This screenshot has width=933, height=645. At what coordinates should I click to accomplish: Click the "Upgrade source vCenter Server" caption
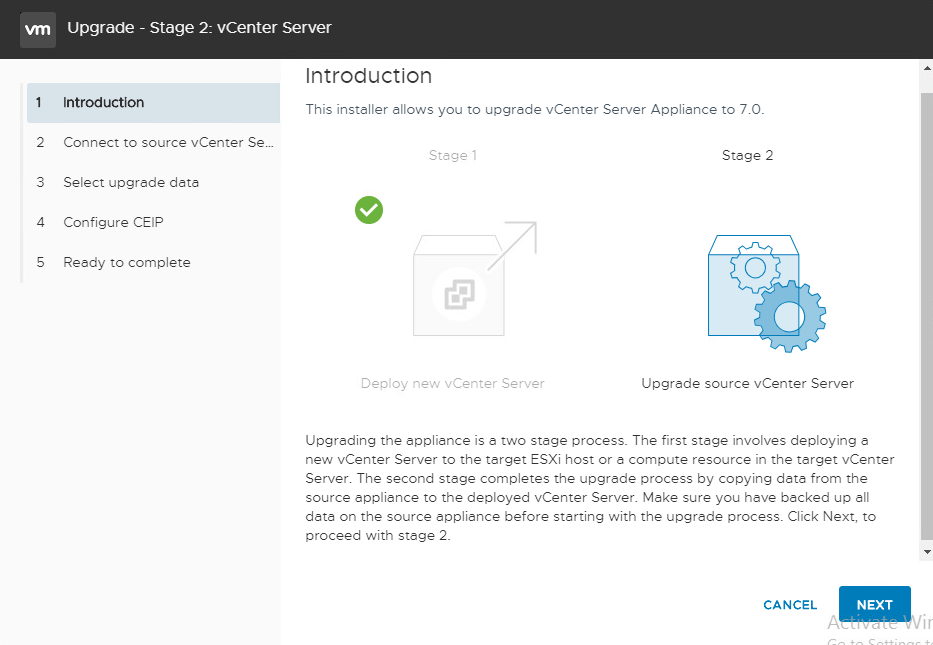[x=747, y=383]
